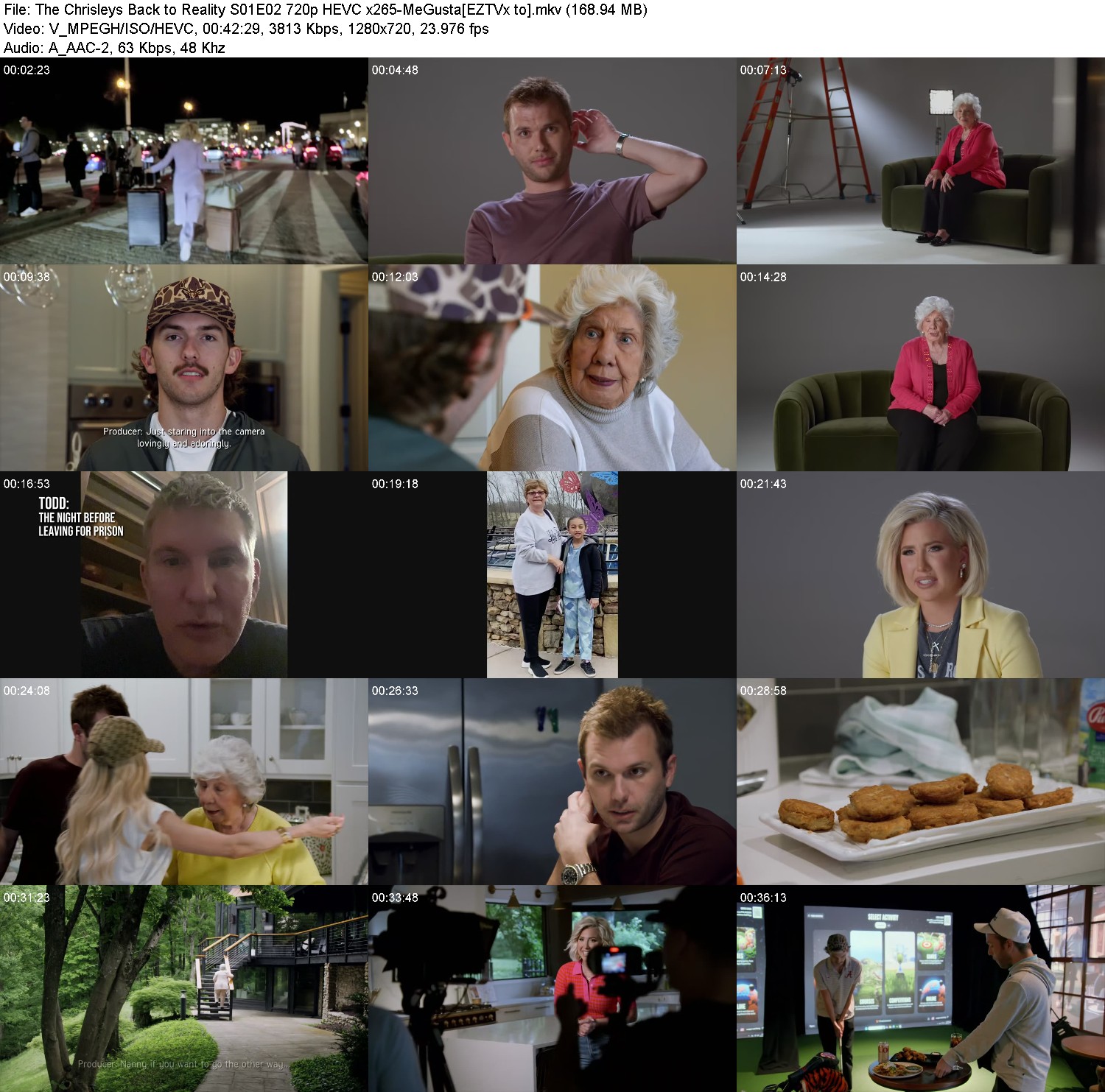View the golf simulator frame 00:36:13
This screenshot has width=1105, height=1092.
[921, 988]
